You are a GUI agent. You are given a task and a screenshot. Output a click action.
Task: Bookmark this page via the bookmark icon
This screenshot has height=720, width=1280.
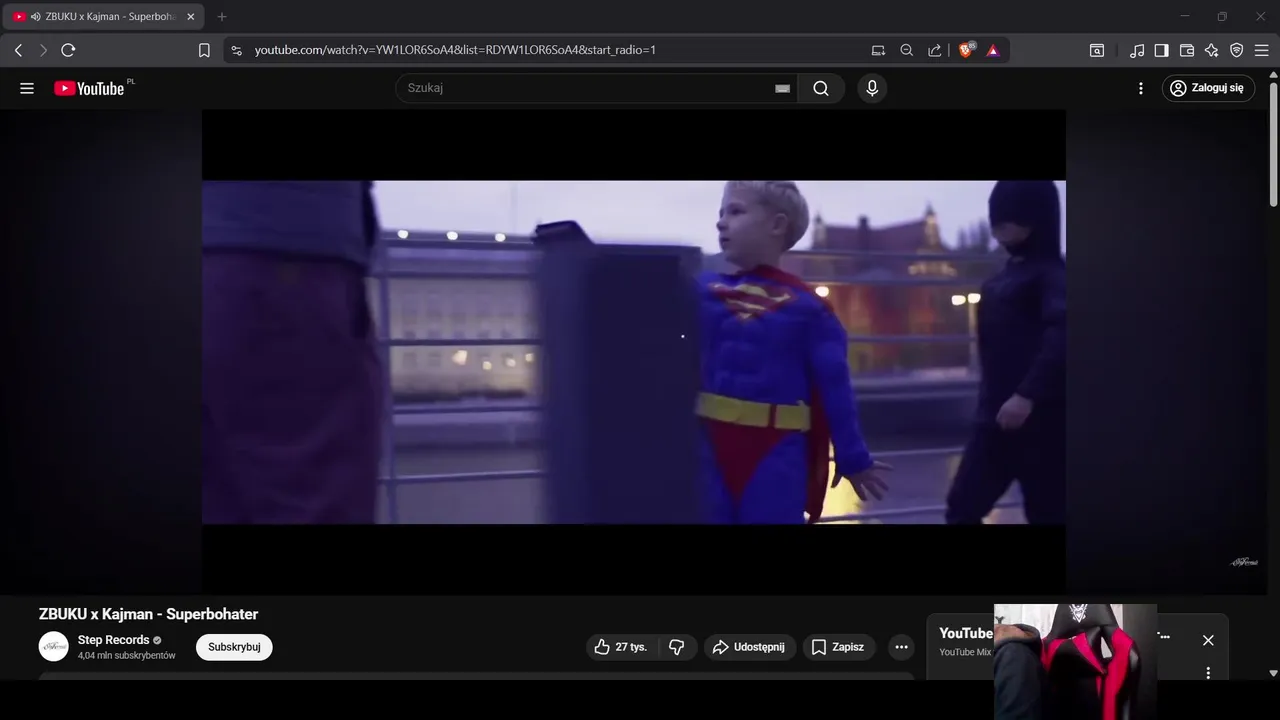click(204, 50)
